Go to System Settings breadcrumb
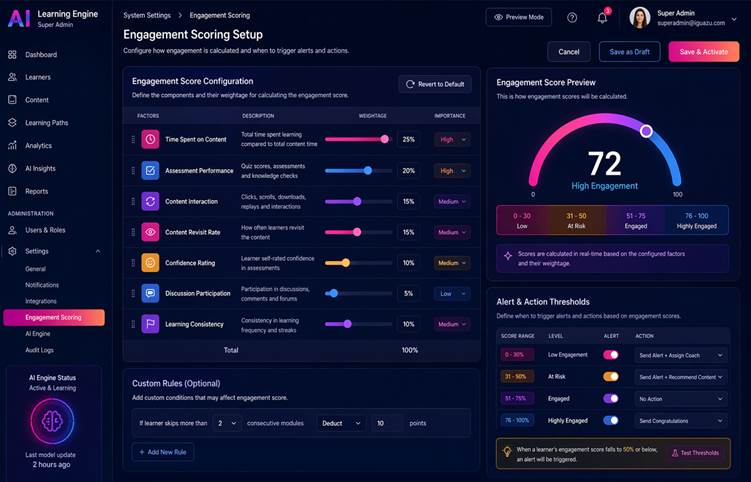 [x=147, y=15]
